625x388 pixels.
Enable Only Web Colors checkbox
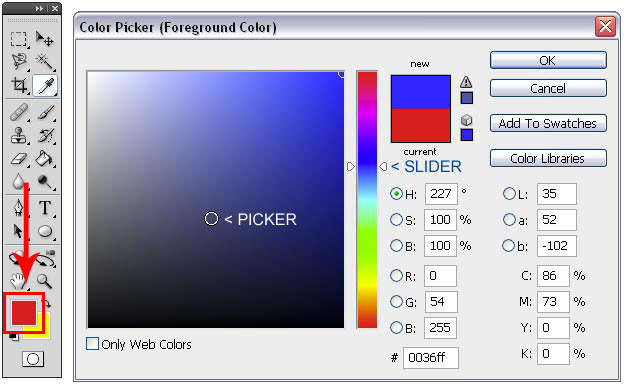[92, 344]
